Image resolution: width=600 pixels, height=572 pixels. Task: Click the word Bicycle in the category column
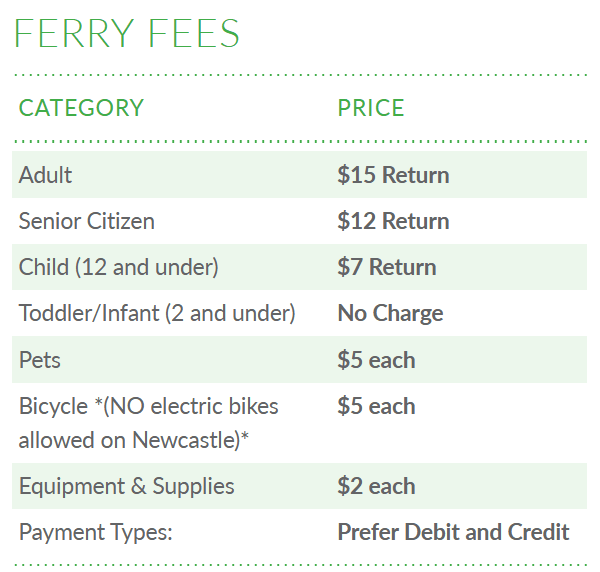tap(54, 406)
